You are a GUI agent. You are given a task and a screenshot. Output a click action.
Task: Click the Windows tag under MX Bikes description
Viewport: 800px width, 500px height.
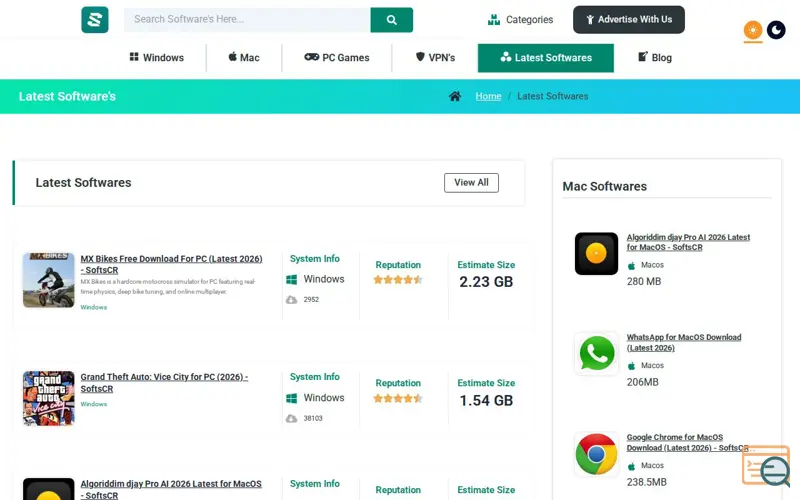(94, 307)
